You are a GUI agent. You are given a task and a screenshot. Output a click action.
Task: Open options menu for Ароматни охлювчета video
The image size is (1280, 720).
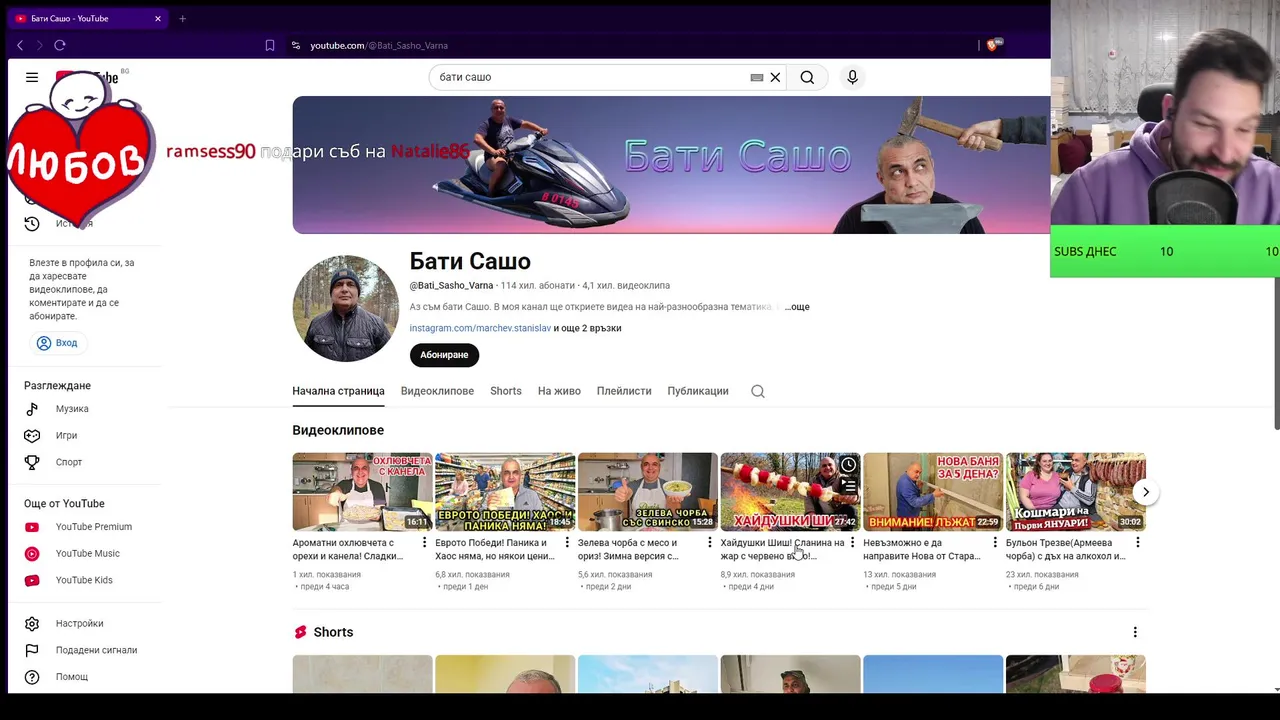424,543
